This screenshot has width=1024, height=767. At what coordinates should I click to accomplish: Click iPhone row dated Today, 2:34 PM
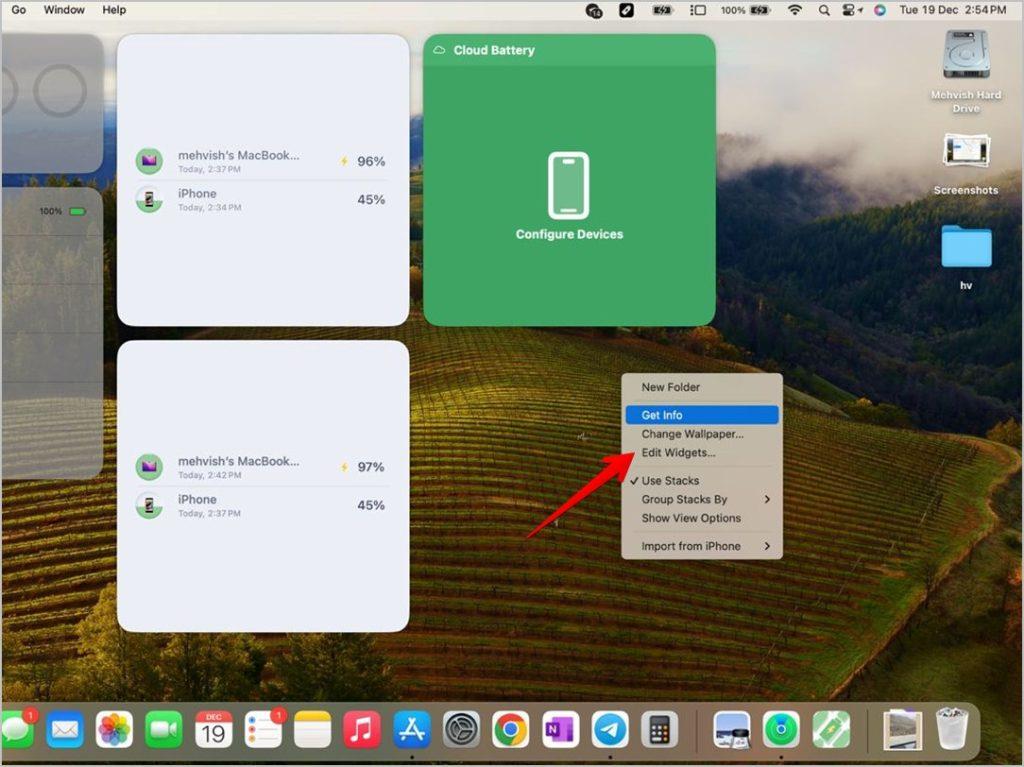point(261,199)
